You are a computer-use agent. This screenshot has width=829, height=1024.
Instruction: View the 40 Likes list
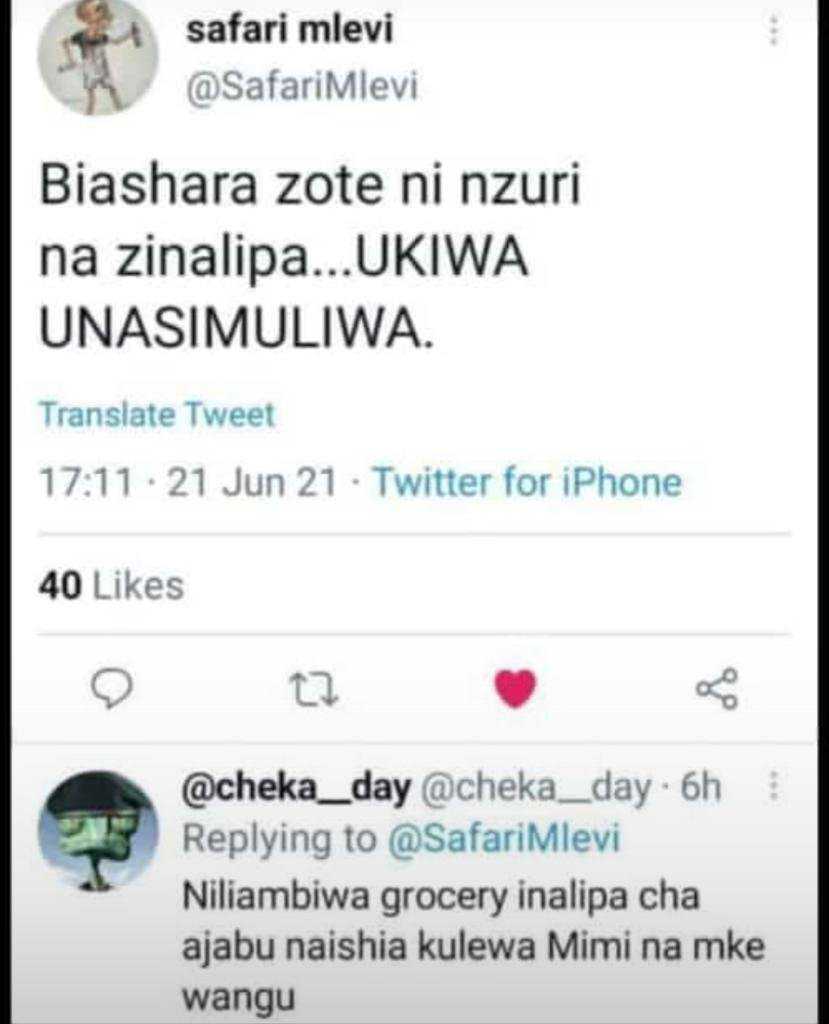pyautogui.click(x=111, y=584)
